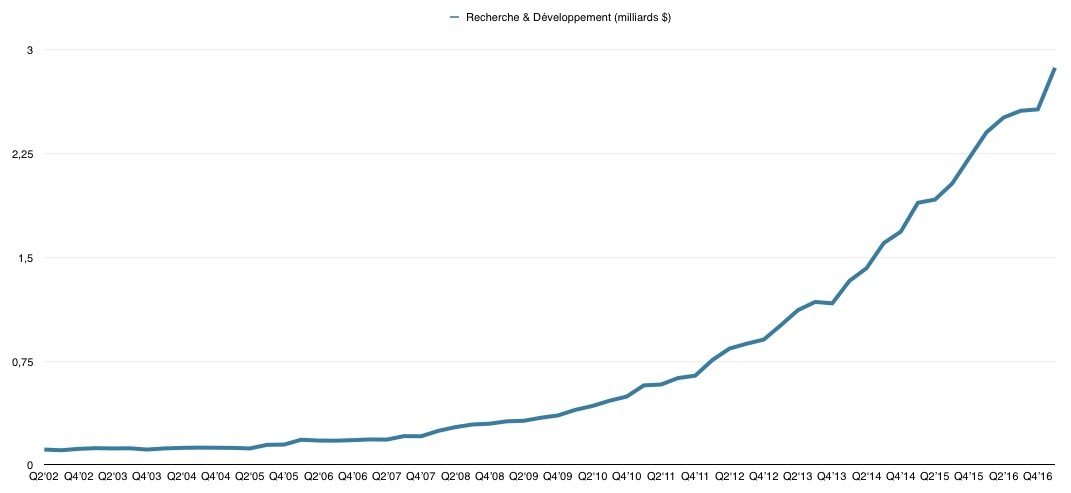Click the Q4'10 axis label
Screen dimensions: 1071x493
pyautogui.click(x=627, y=476)
